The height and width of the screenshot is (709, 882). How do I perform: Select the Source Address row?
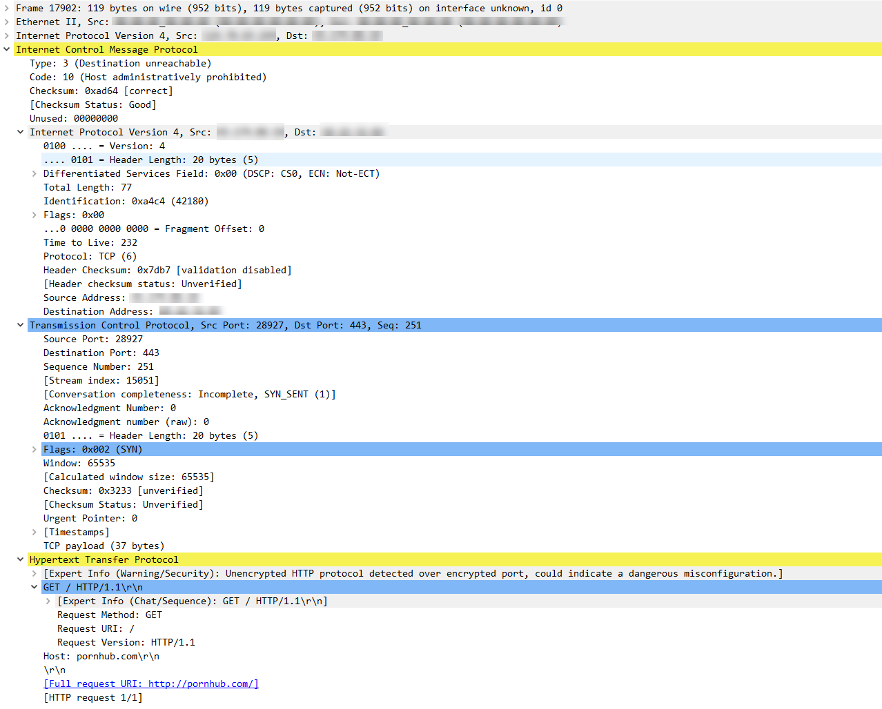pyautogui.click(x=122, y=298)
